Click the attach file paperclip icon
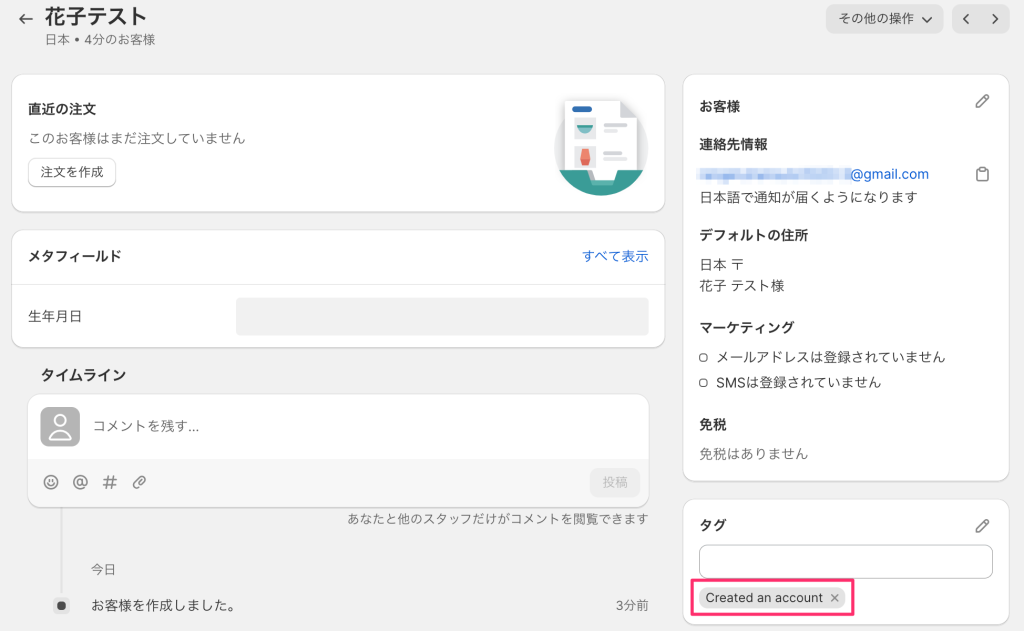The height and width of the screenshot is (631, 1024). coord(140,482)
